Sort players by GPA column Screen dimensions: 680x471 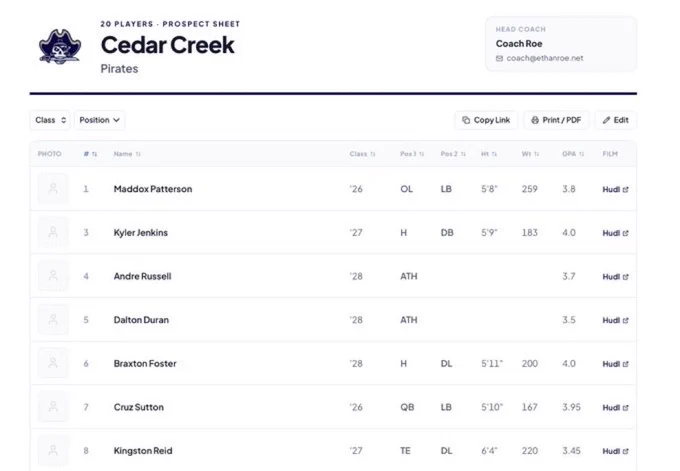[x=573, y=154]
